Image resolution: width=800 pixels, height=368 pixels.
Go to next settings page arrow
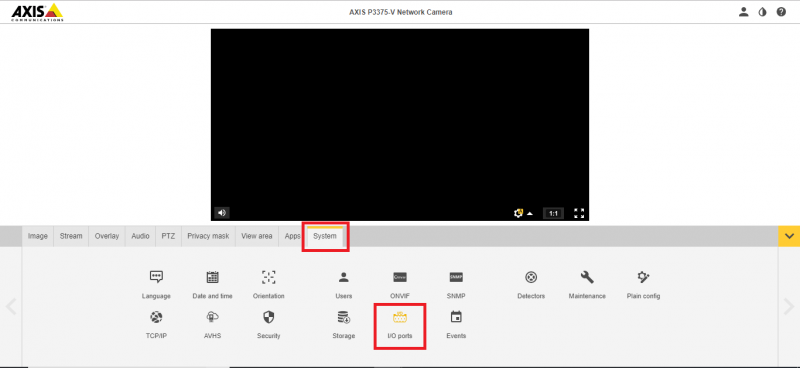point(789,307)
